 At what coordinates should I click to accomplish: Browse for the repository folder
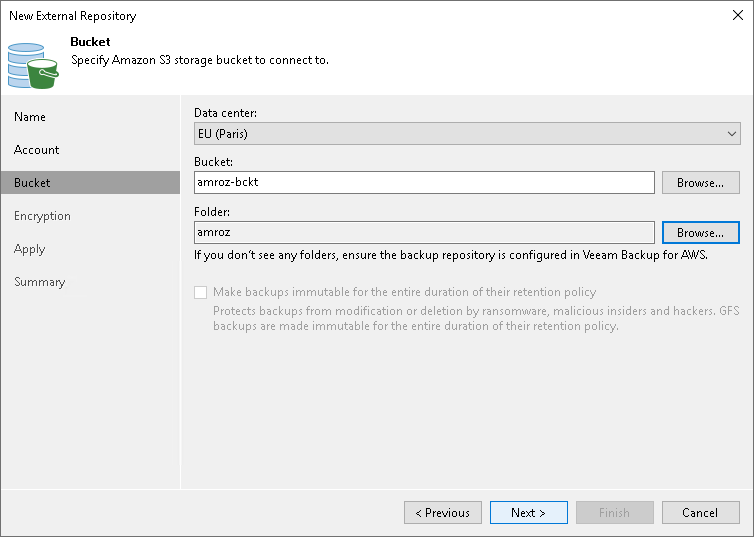tap(700, 233)
